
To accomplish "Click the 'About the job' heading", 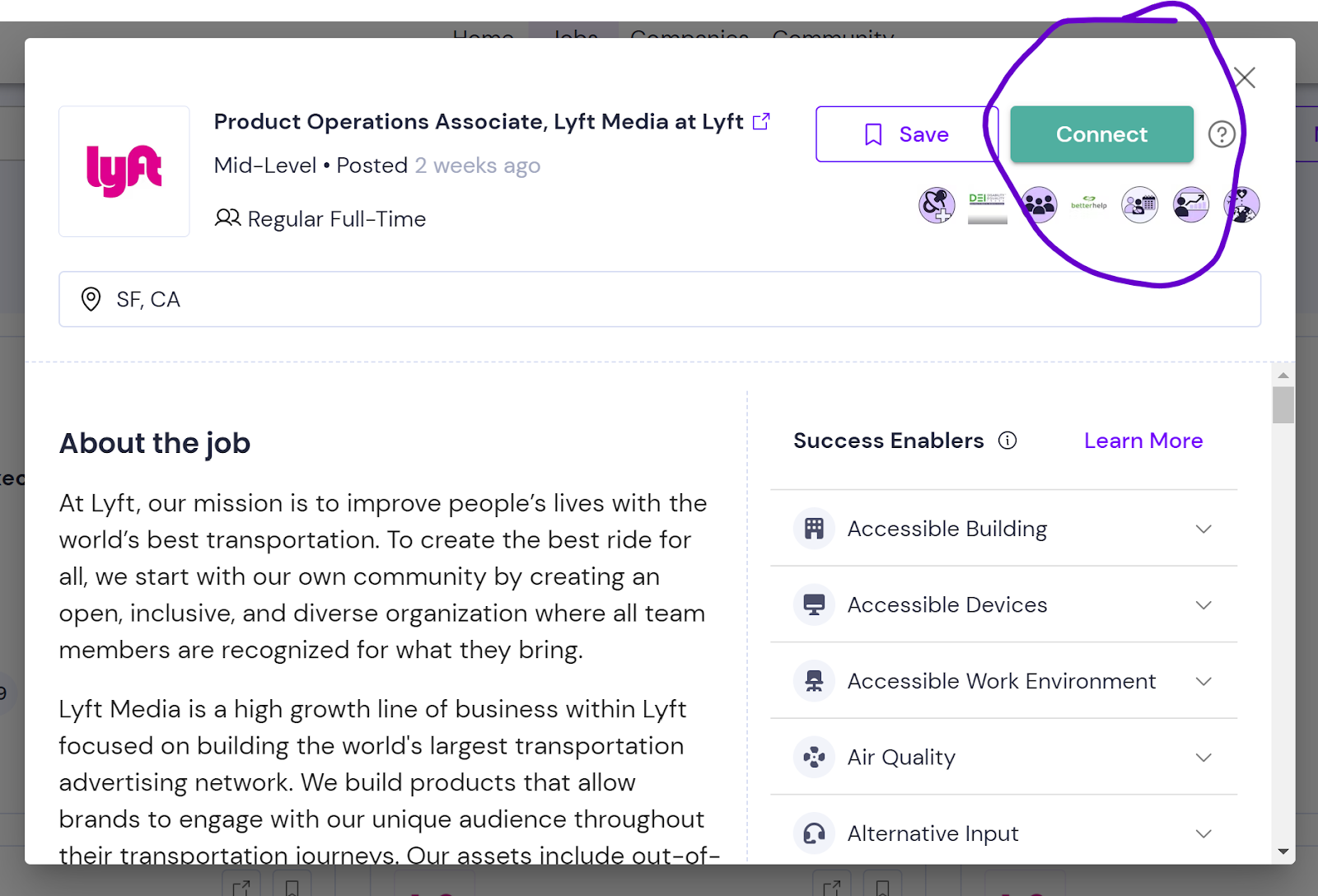I will tap(155, 443).
